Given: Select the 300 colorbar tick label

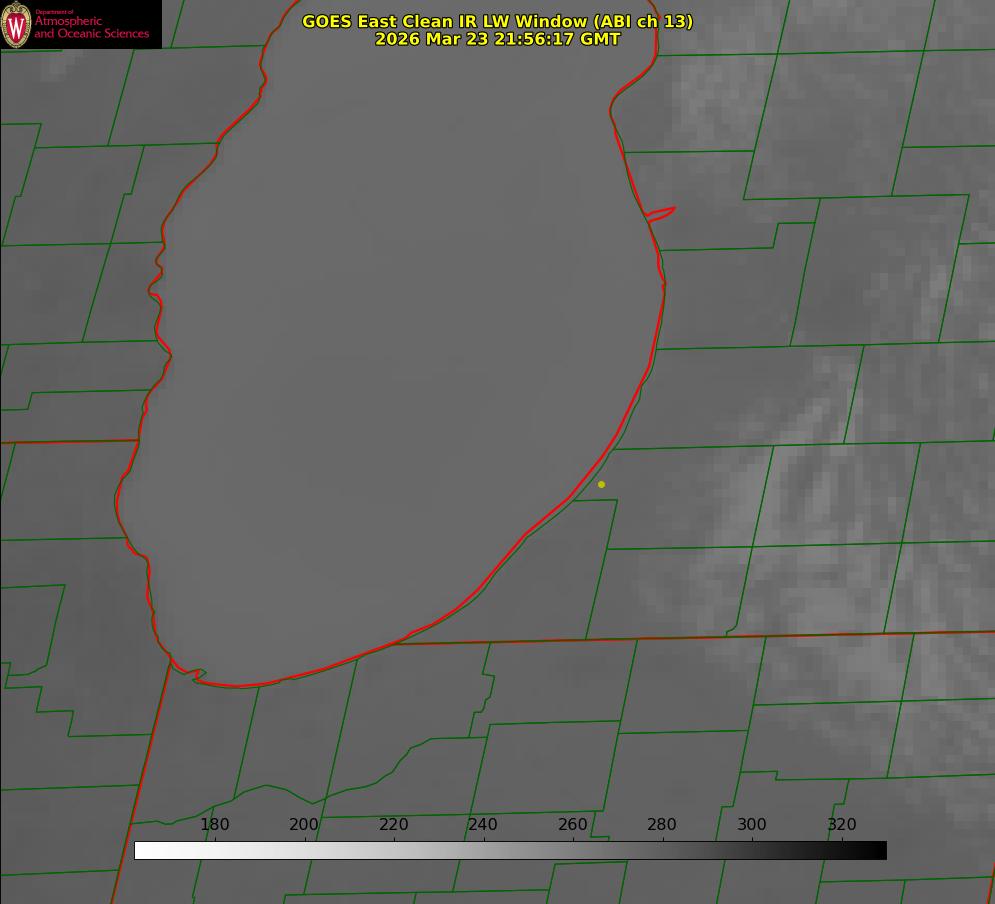Looking at the screenshot, I should [x=752, y=824].
